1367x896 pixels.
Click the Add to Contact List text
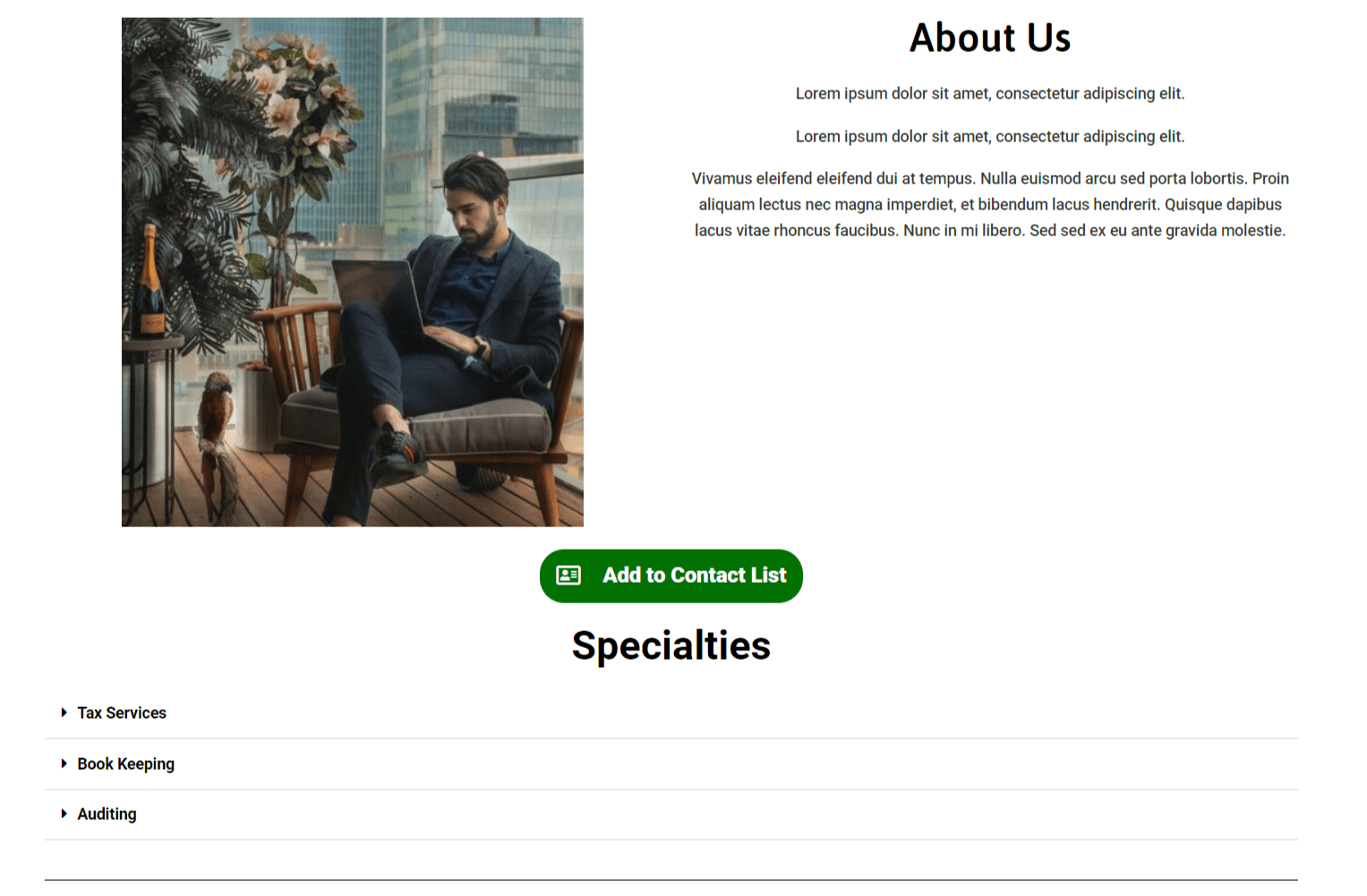point(695,576)
